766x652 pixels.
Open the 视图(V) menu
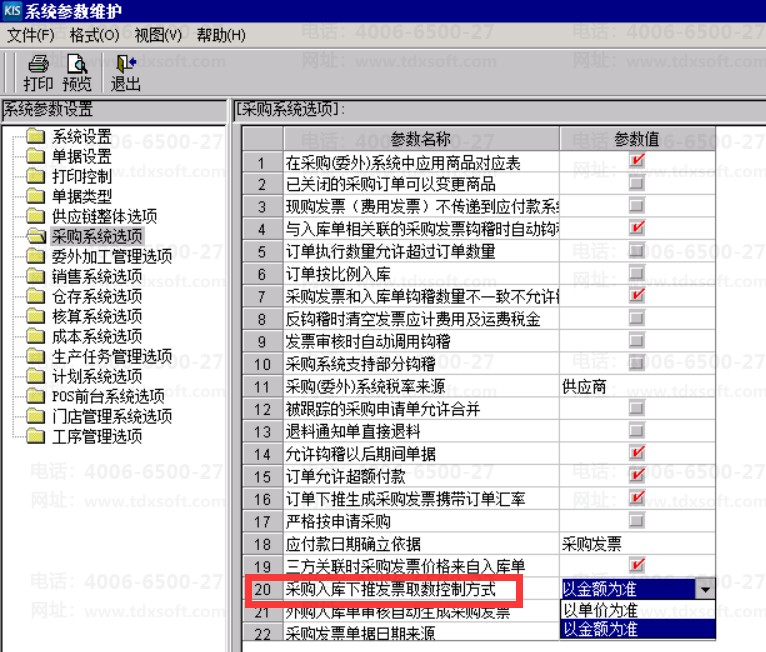click(x=158, y=35)
